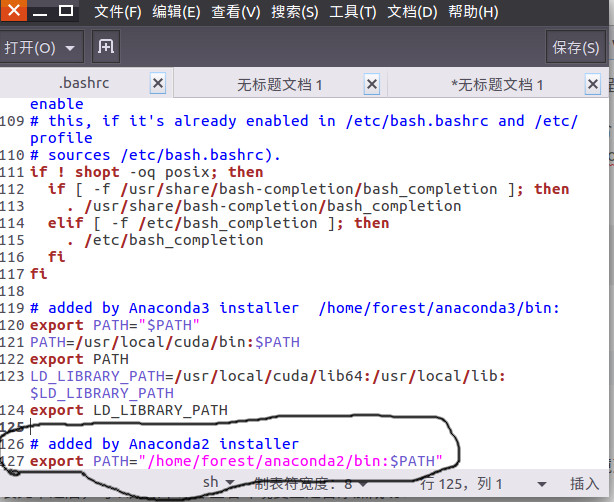Click line 121 PATH=/usr/local/cuda/bin:$PATH
Image resolution: width=614 pixels, height=502 pixels.
(165, 342)
